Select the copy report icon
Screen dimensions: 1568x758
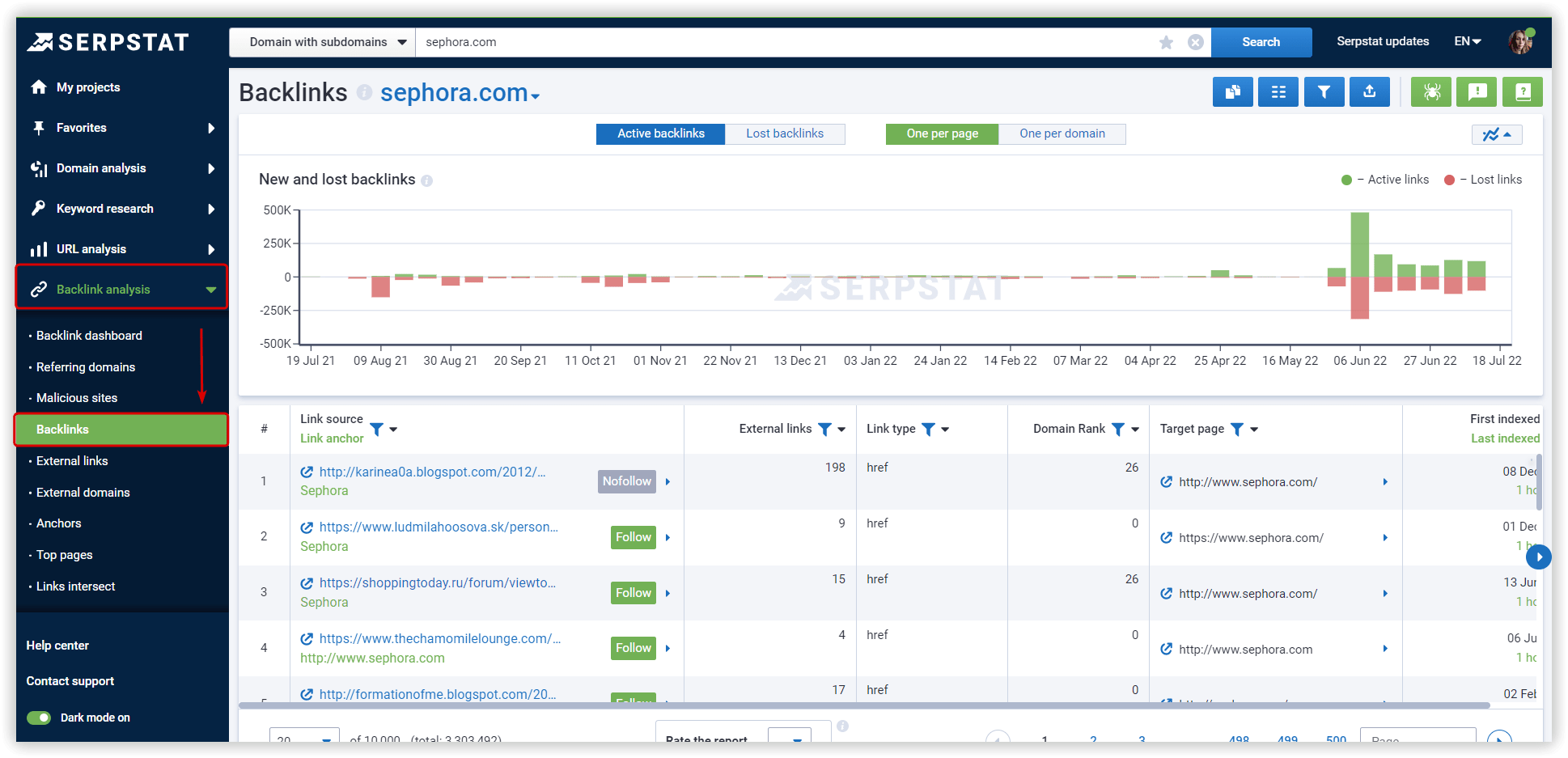pyautogui.click(x=1232, y=91)
